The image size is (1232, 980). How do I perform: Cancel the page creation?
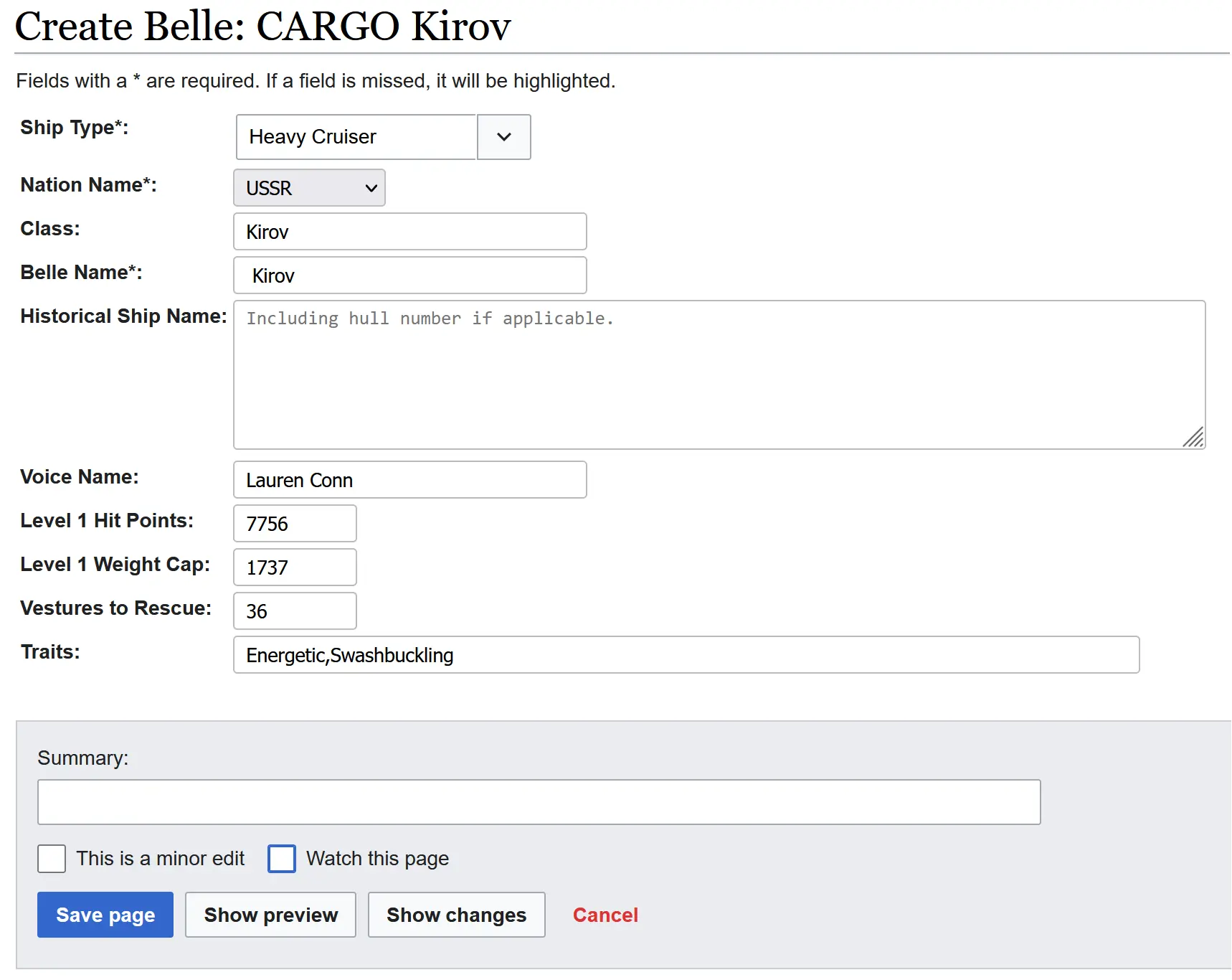[x=605, y=915]
